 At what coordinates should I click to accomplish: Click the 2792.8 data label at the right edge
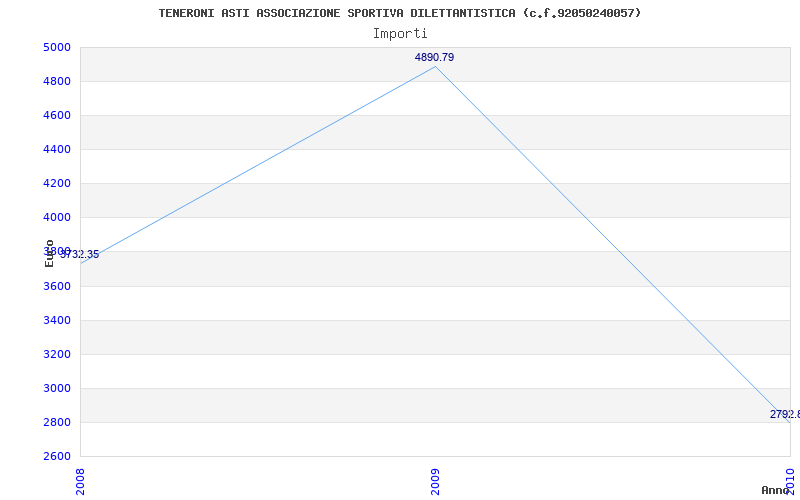tap(785, 414)
